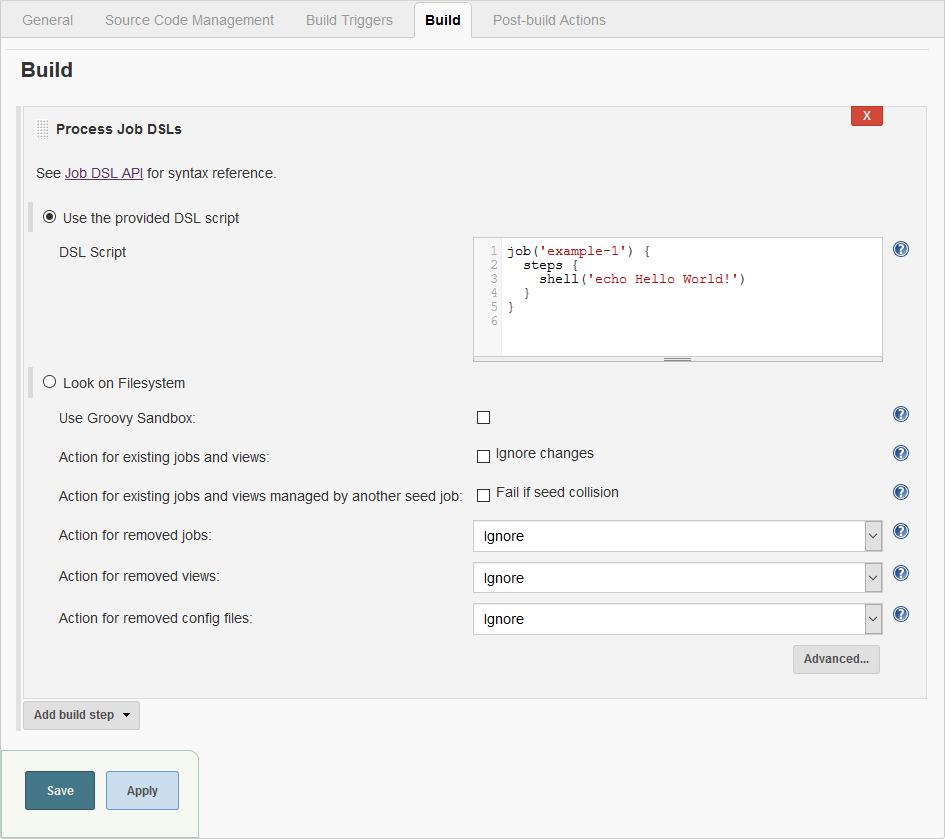The width and height of the screenshot is (945, 839).
Task: Click help icon beside Use Groovy Sandbox
Action: click(901, 414)
